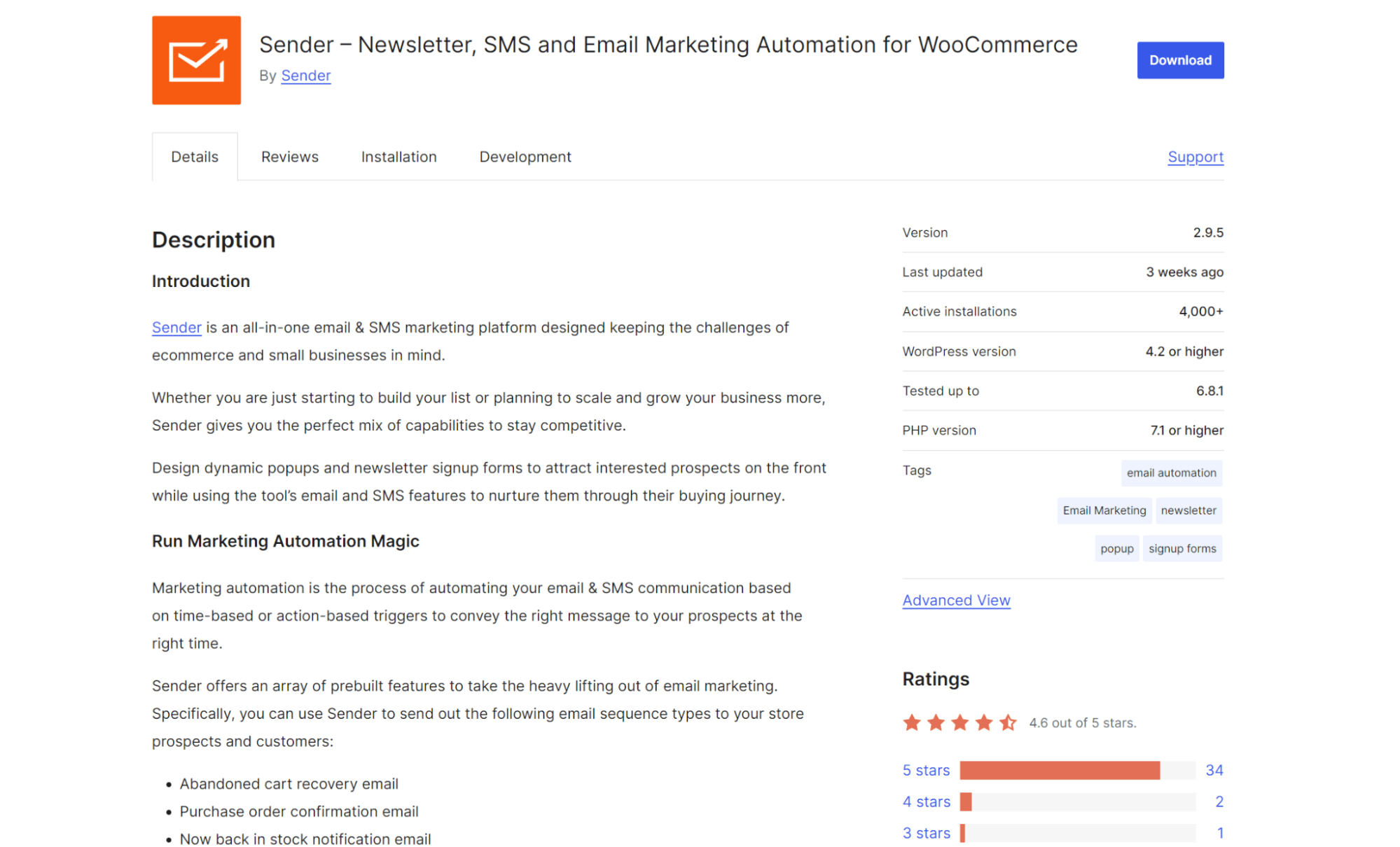Select the signup forms tag

click(1182, 549)
